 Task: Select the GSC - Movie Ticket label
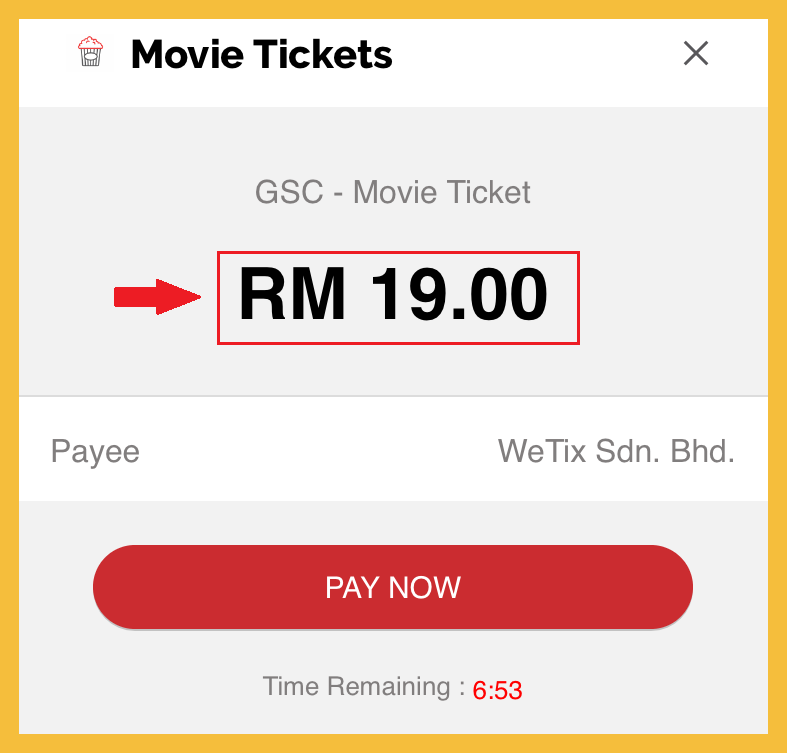(393, 192)
